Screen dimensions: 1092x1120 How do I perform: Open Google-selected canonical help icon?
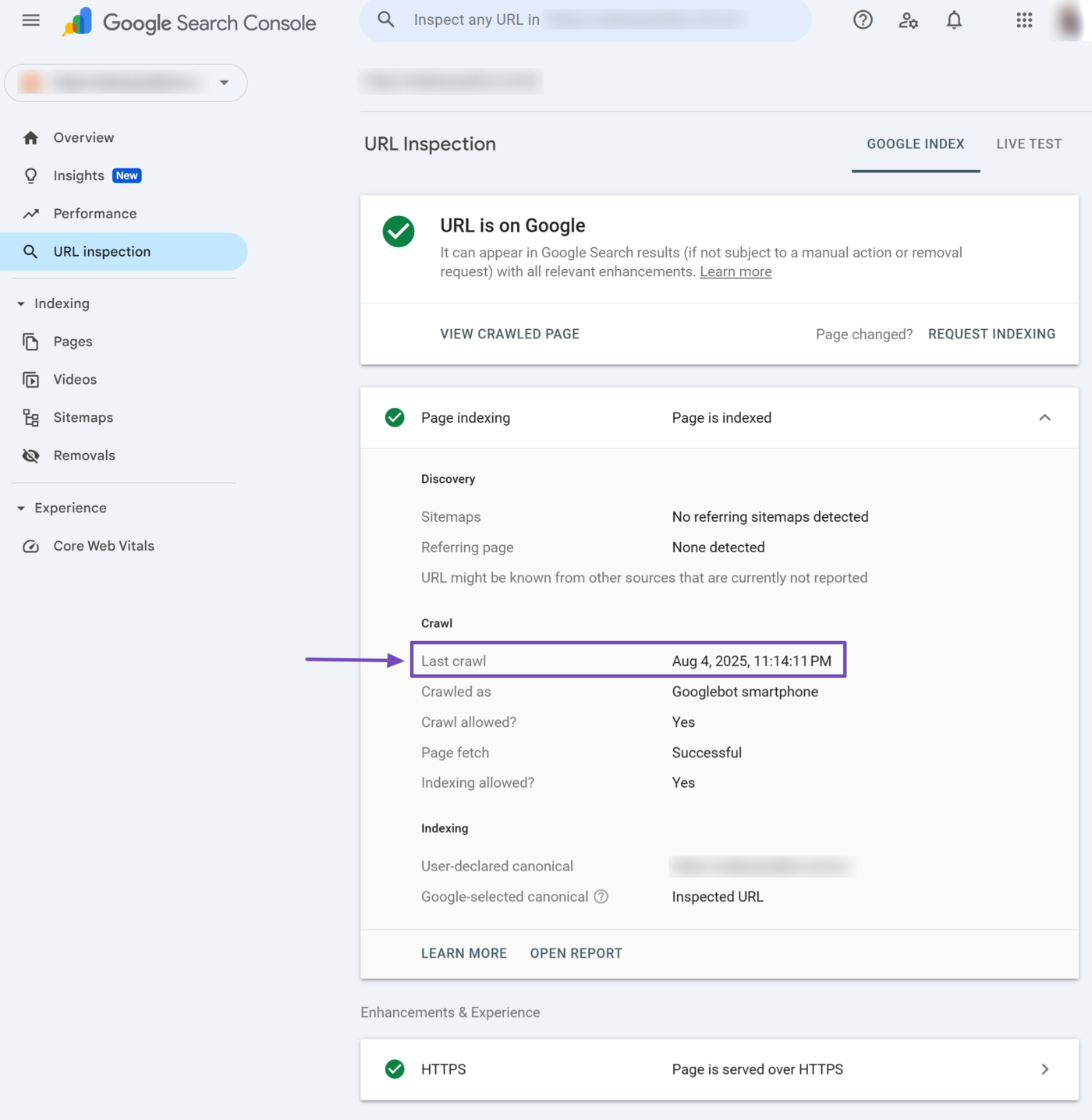[601, 897]
